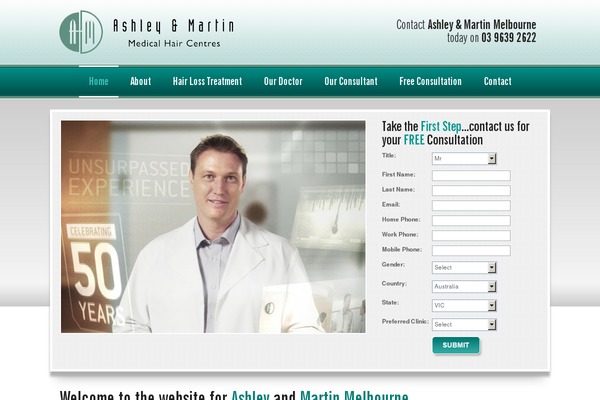Click the Ashley & Martin logo icon

[81, 32]
